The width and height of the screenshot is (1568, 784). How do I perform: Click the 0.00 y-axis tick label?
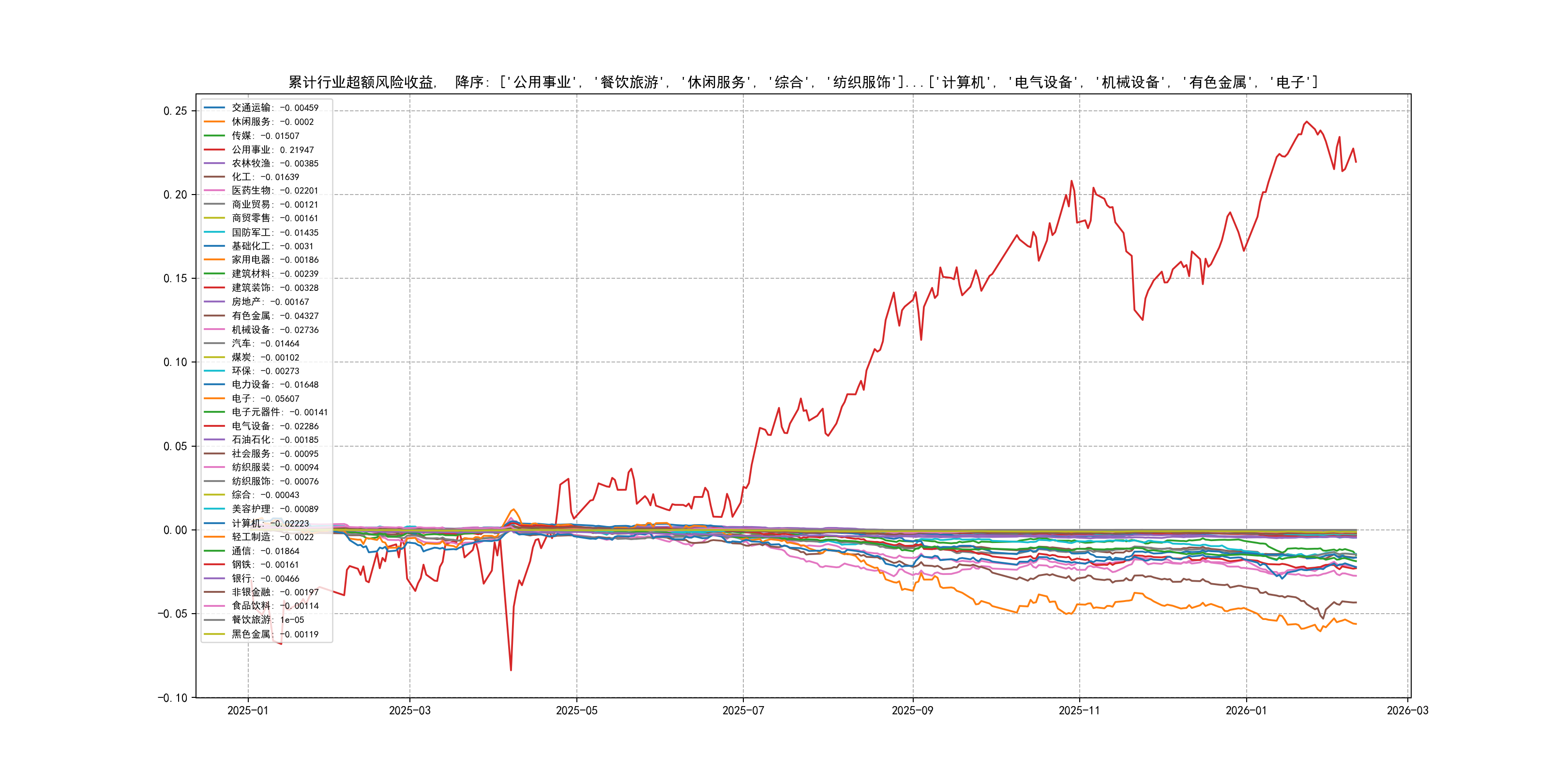pos(175,530)
